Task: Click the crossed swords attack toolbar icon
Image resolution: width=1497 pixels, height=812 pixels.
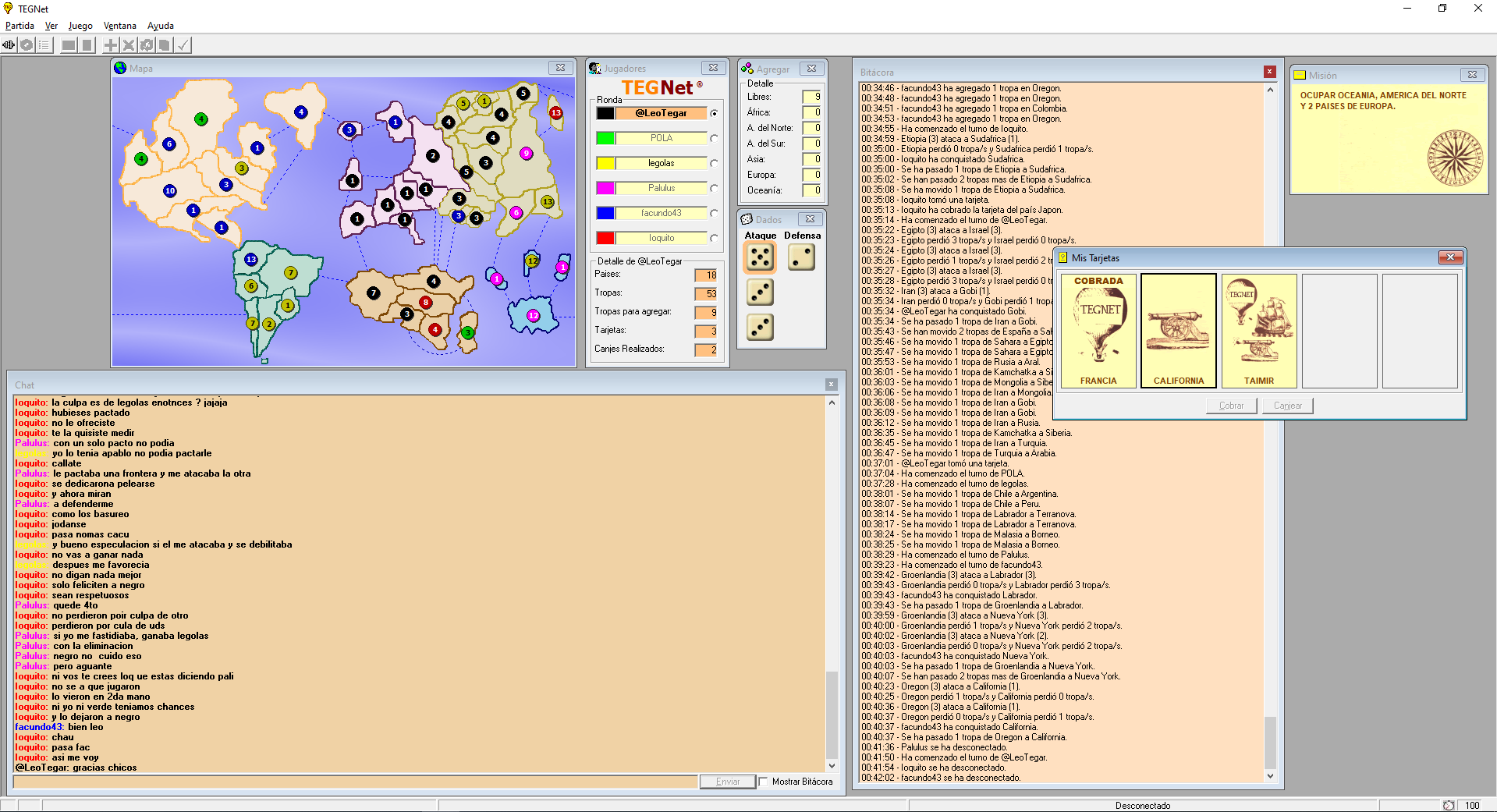Action: pos(129,45)
